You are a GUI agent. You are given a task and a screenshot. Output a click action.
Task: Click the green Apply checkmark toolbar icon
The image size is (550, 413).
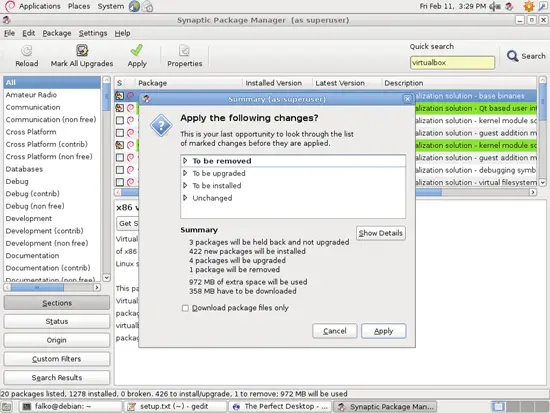coord(136,50)
